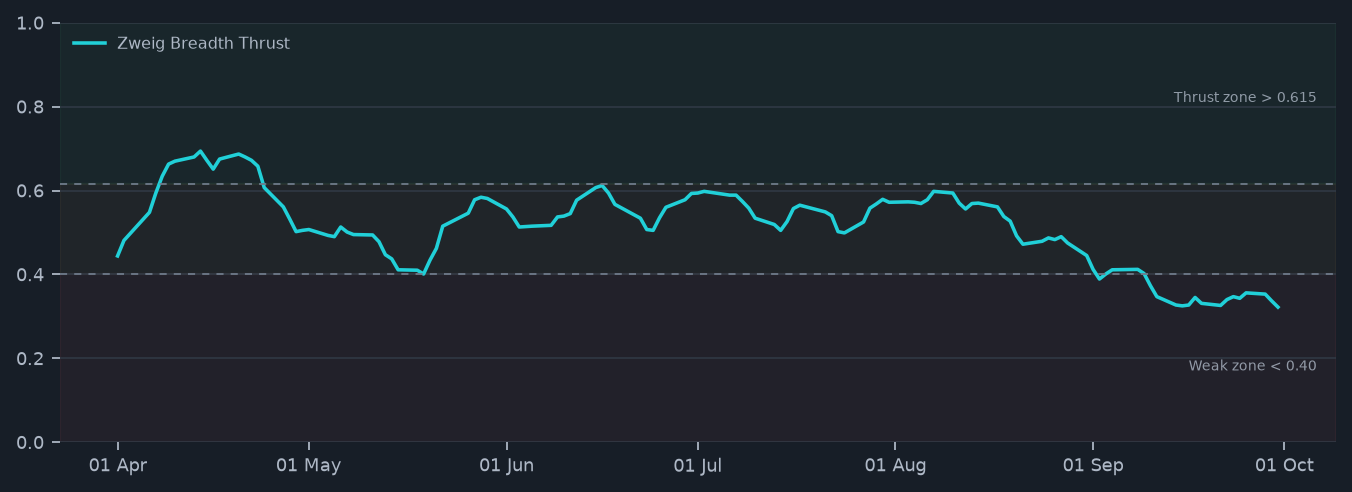This screenshot has height=492, width=1352.
Task: Click the line's final point near October
Action: (1278, 307)
